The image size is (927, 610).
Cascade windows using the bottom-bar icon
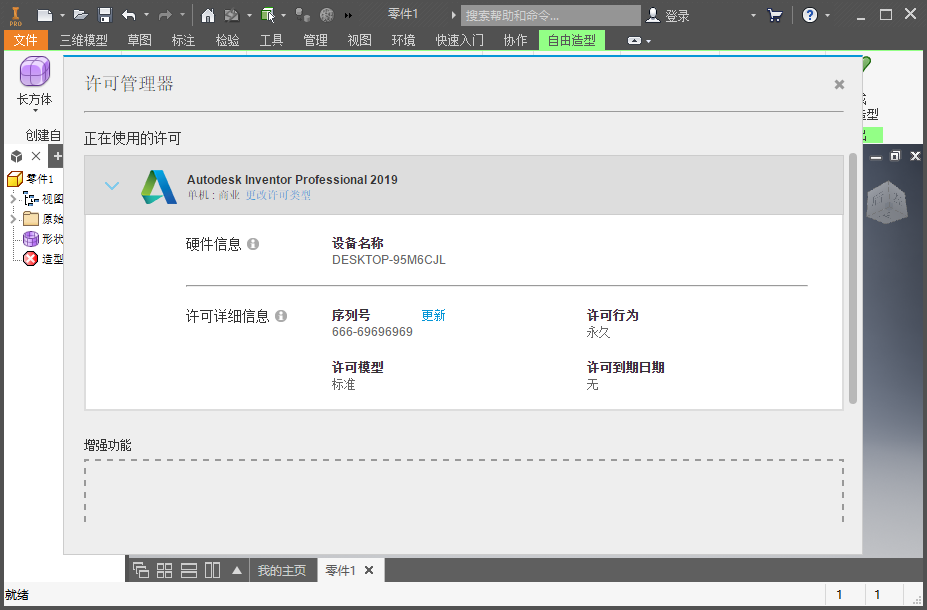(x=141, y=570)
